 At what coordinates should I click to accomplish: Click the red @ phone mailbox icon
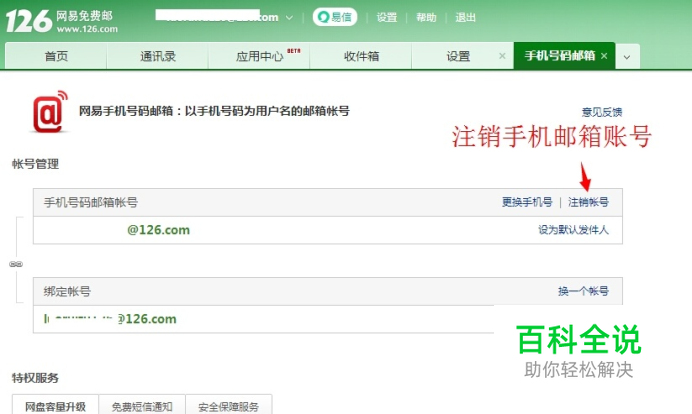point(50,112)
